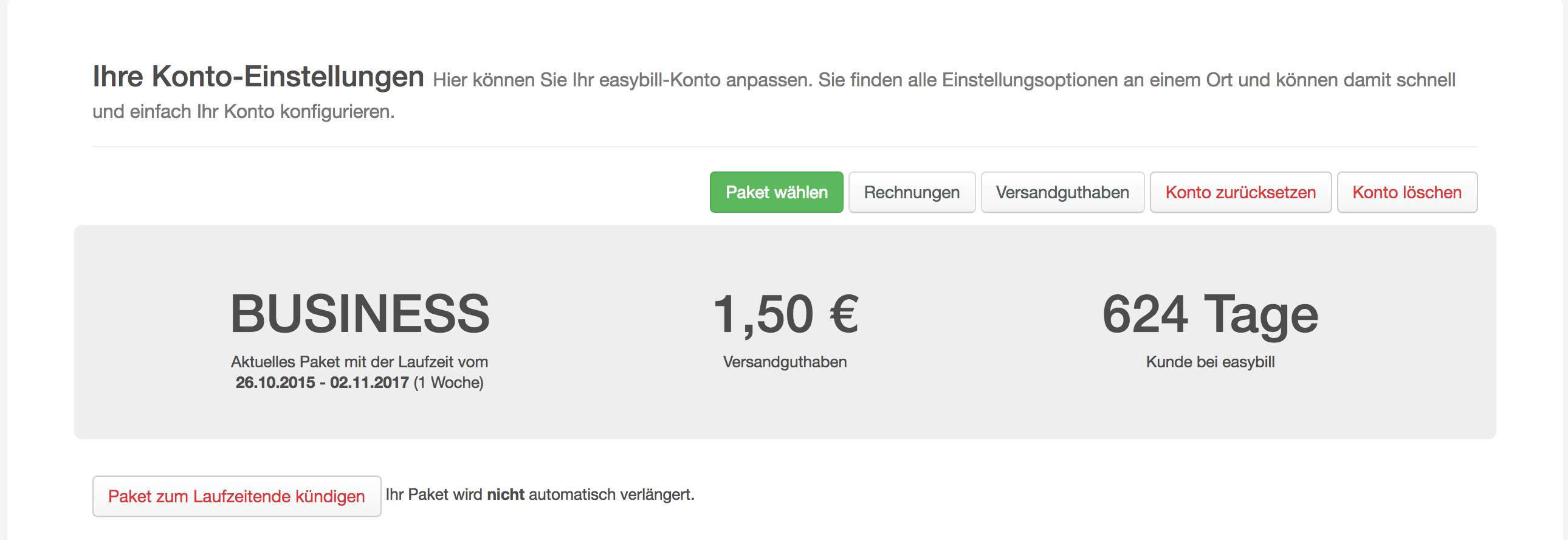The width and height of the screenshot is (1568, 540).
Task: Click the bold word nicht
Action: point(505,495)
